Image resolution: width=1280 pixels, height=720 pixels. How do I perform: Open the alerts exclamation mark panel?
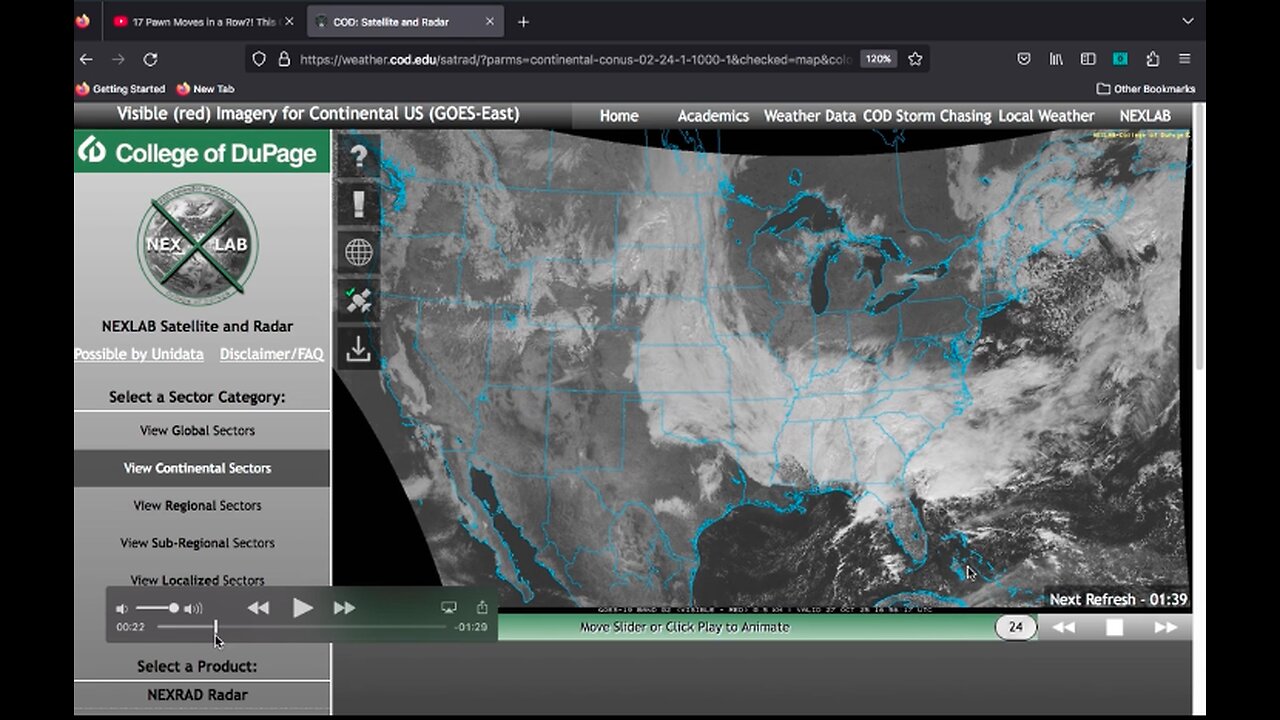click(358, 204)
